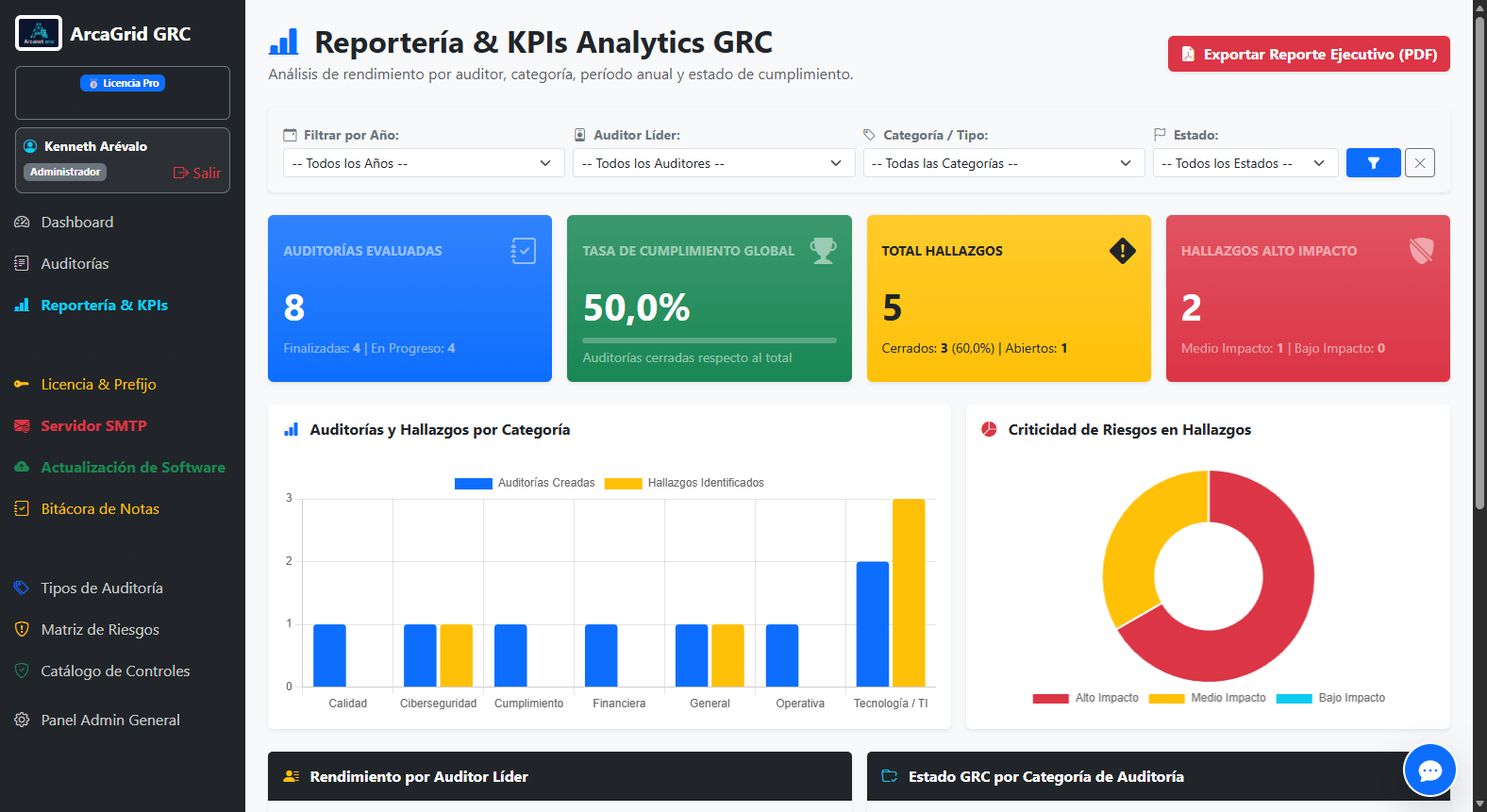Click the Licencia Pro badge
The width and height of the screenshot is (1487, 812).
(123, 83)
